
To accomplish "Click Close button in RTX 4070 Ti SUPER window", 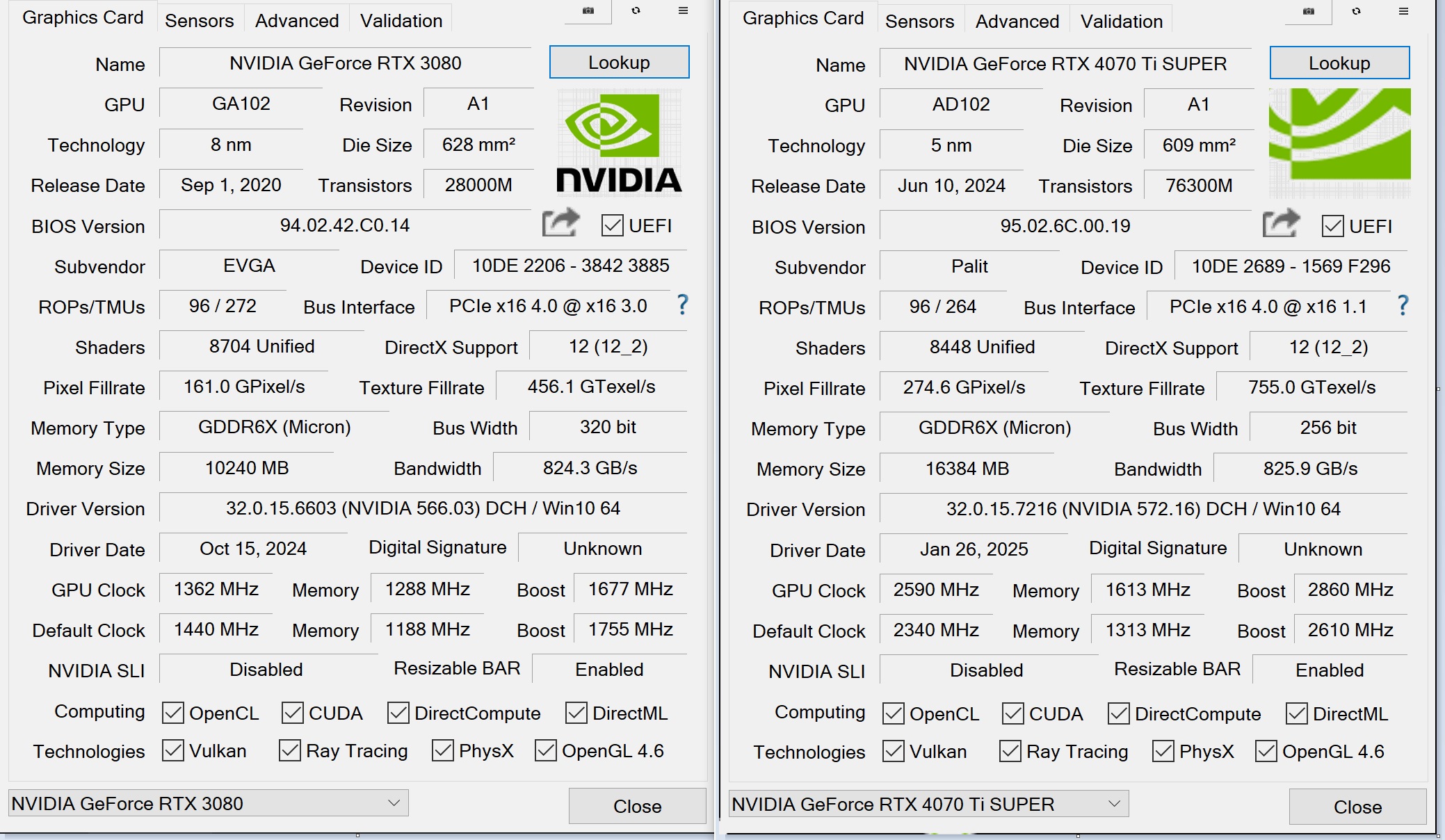I will 1357,807.
